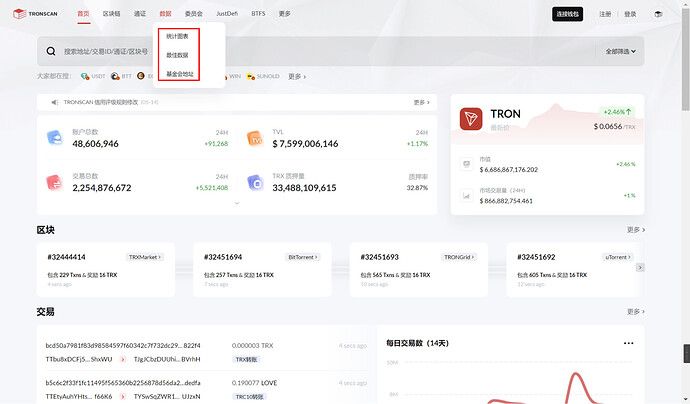Click the TRON price $0.0656 value
The height and width of the screenshot is (404, 690).
point(608,126)
